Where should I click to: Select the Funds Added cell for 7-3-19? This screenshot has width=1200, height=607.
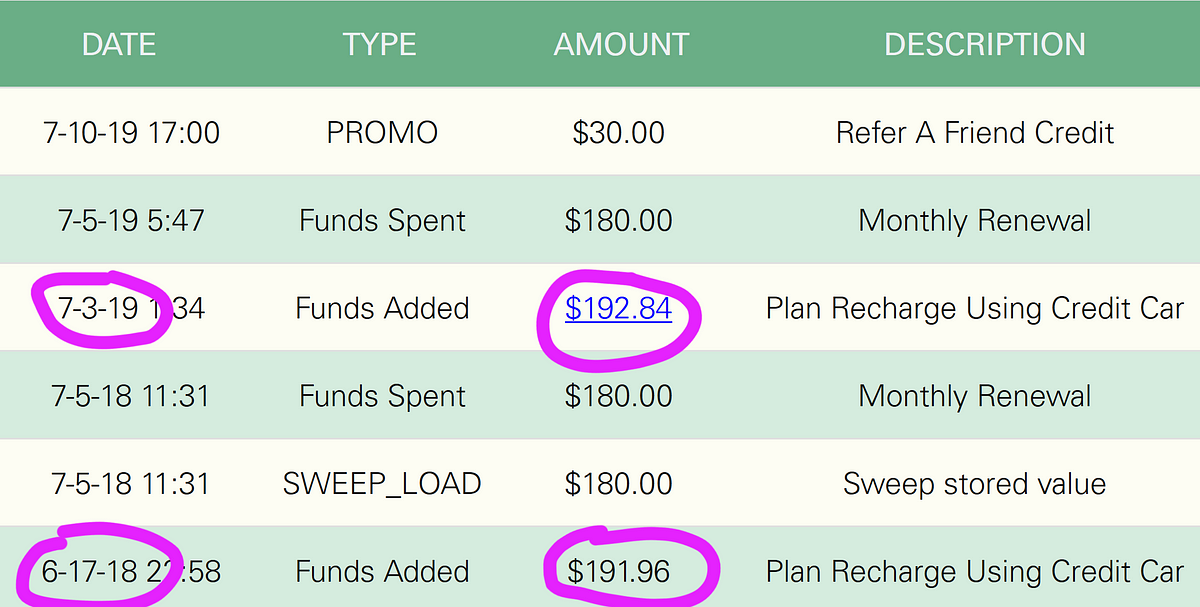[382, 308]
